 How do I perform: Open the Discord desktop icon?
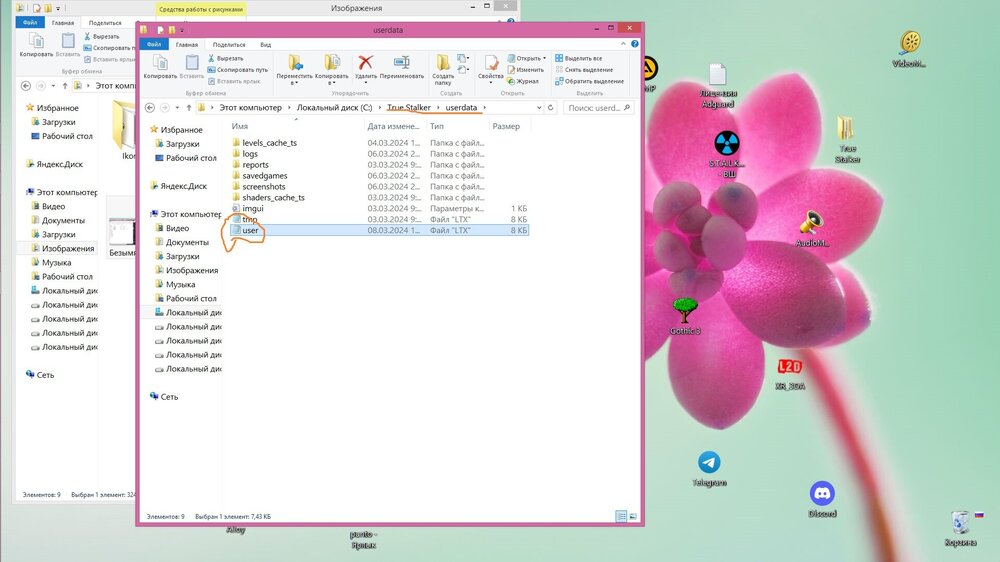tap(822, 493)
